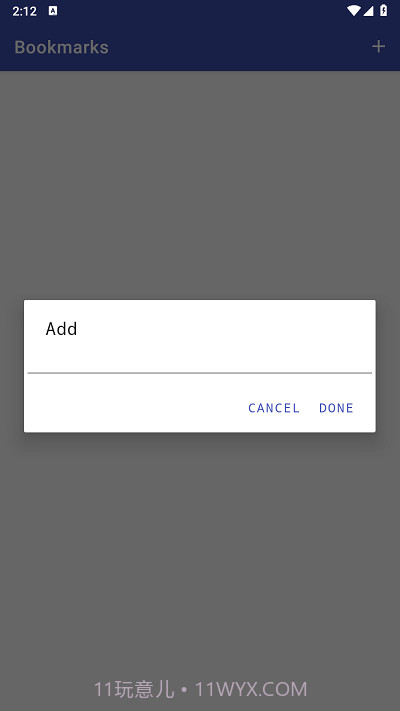
Task: Click the underline of the Add input
Action: tap(200, 373)
